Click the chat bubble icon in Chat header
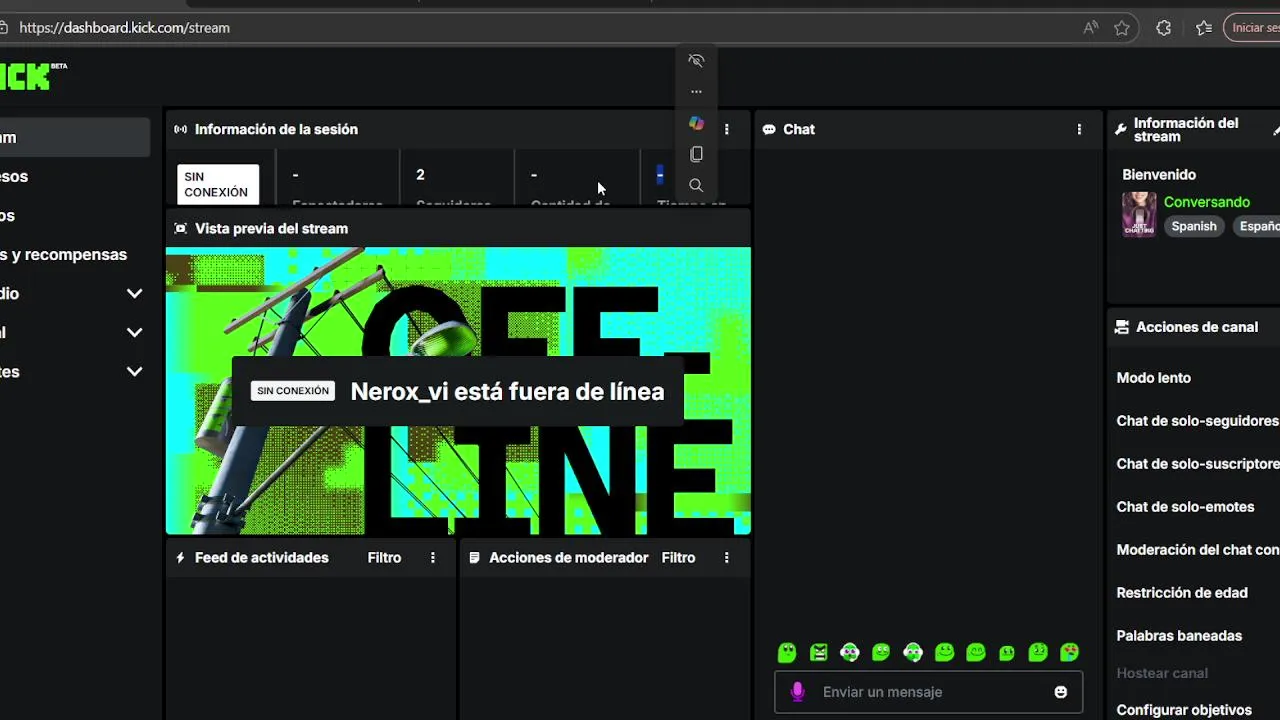1280x720 pixels. click(769, 129)
